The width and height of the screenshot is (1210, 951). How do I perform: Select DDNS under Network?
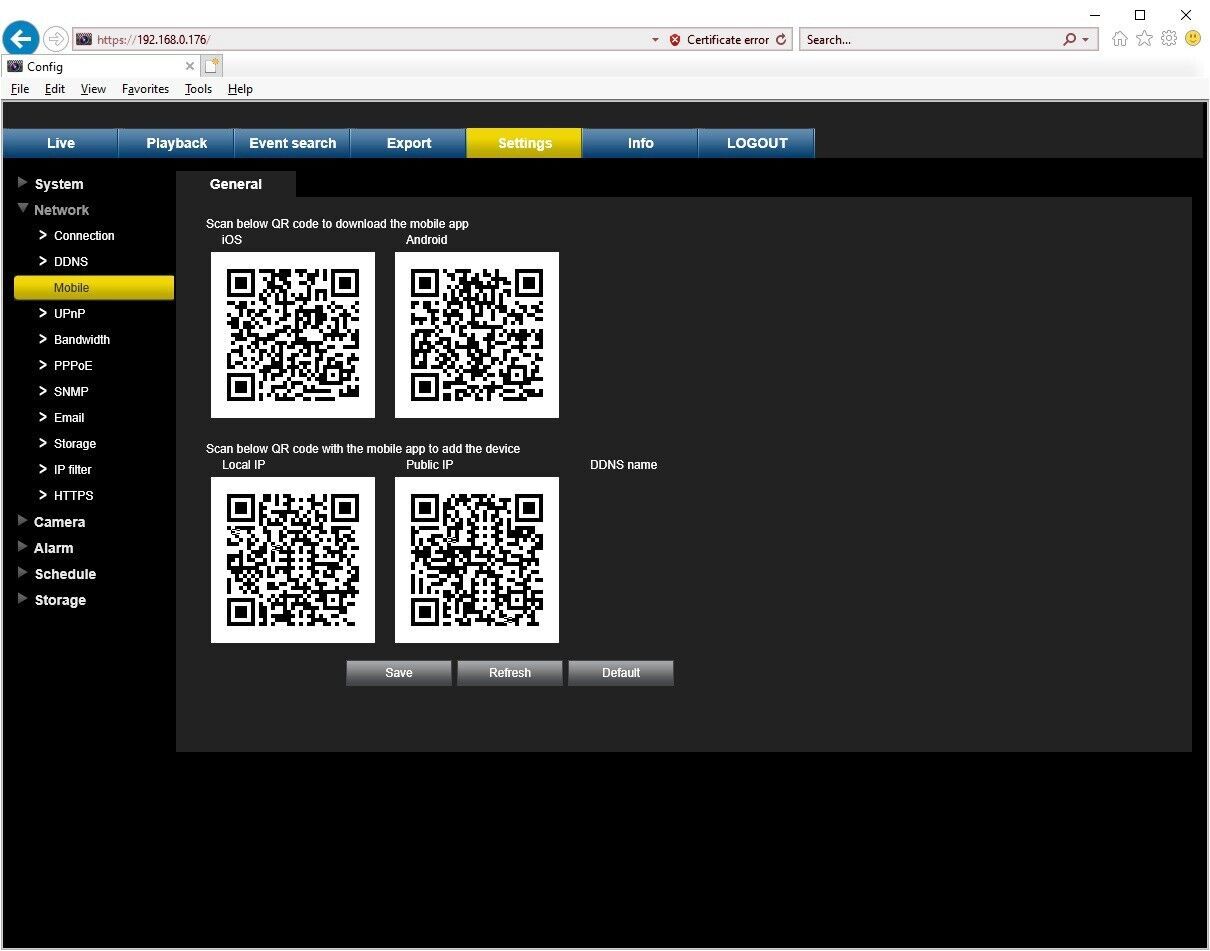tap(71, 261)
